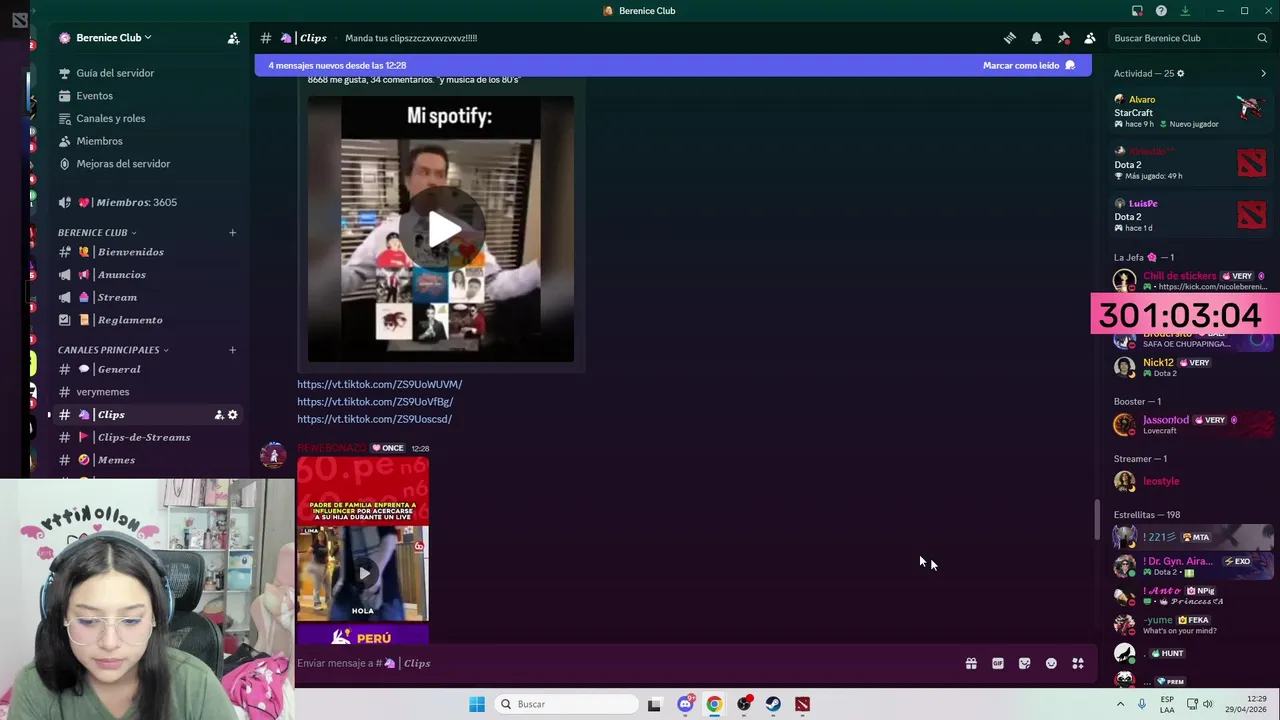Open -yume member profile

(x=1190, y=625)
